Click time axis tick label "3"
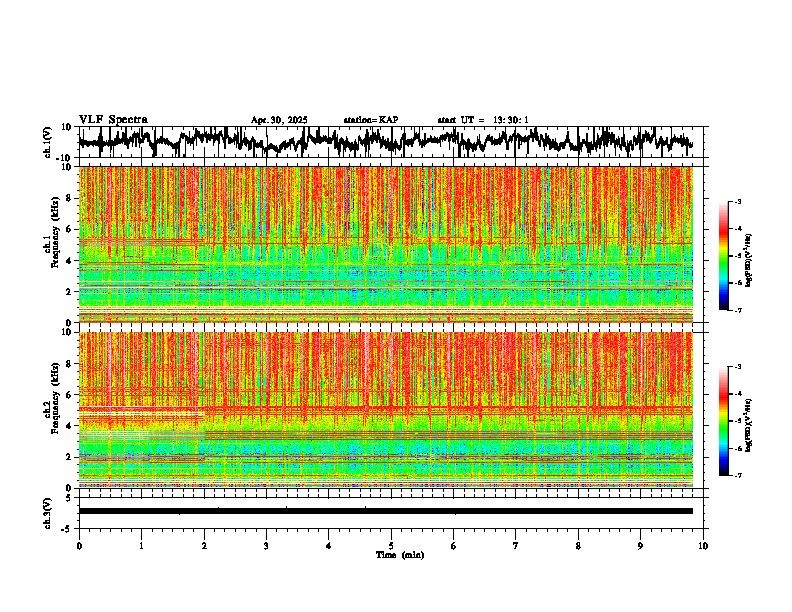The width and height of the screenshot is (792, 612). click(266, 546)
